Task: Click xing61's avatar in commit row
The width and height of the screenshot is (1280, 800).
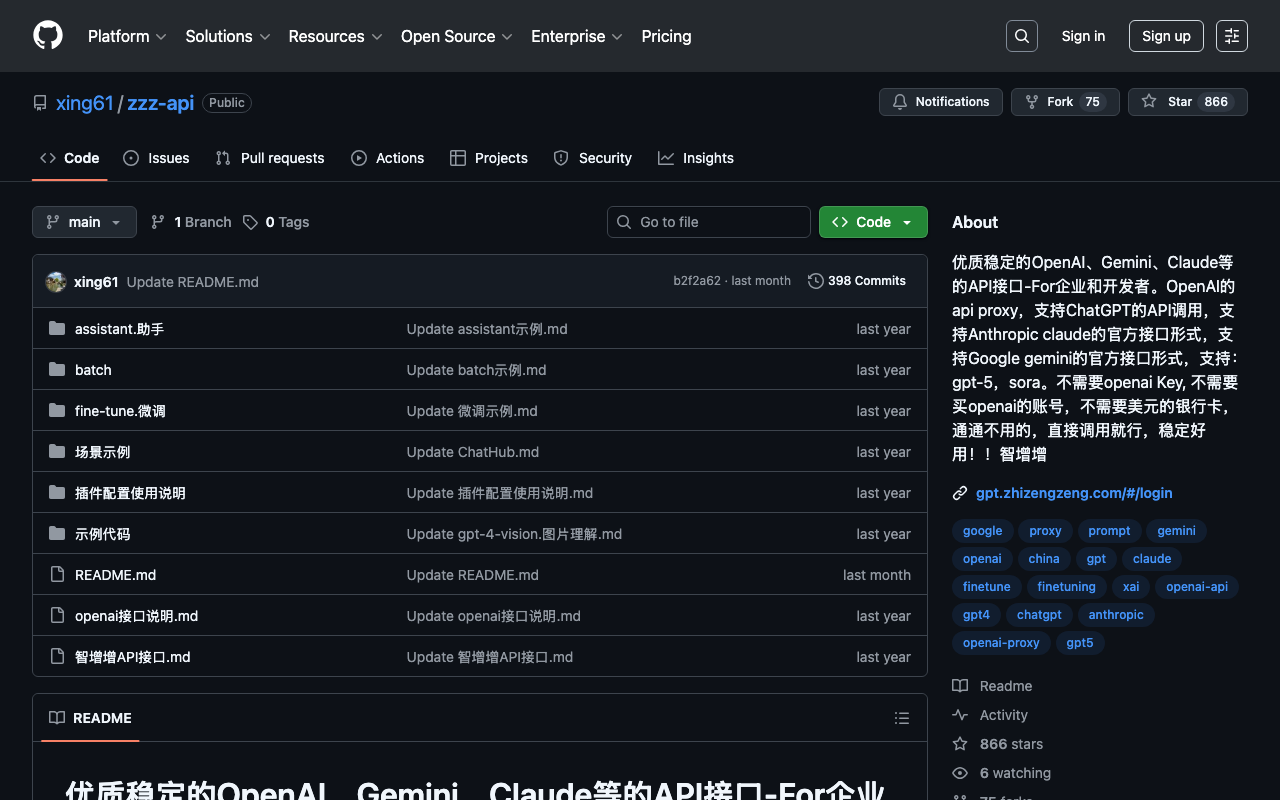Action: (x=56, y=282)
